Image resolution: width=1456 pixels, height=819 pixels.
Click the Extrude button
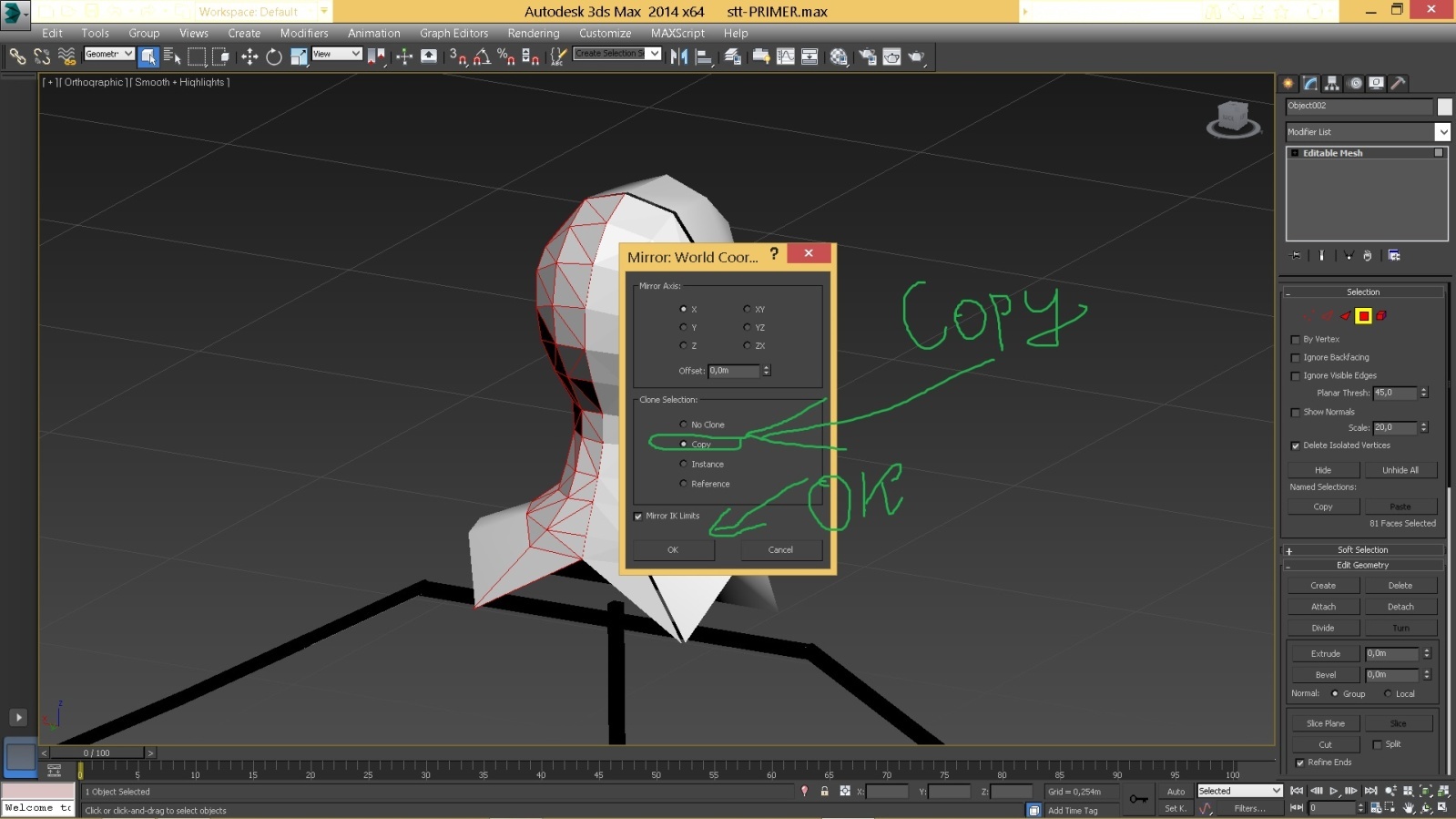click(x=1325, y=654)
